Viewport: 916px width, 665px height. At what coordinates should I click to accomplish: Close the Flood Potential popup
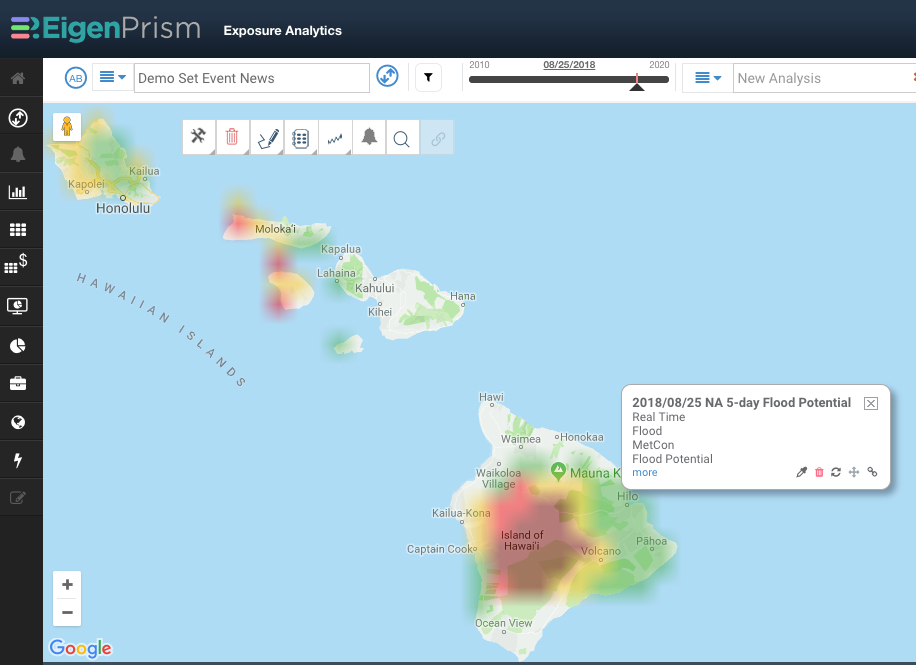870,403
